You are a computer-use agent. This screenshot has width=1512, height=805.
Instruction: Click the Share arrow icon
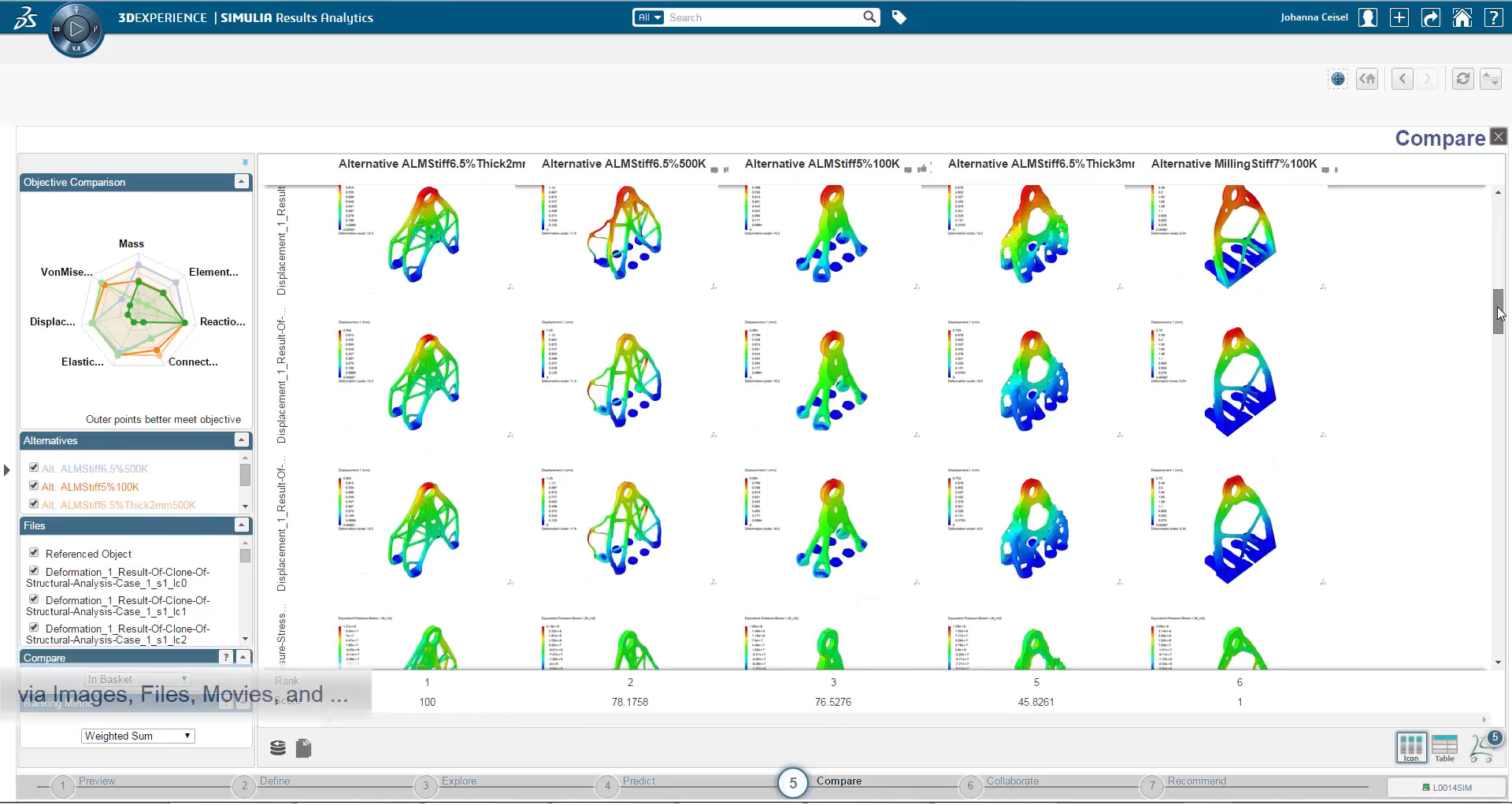pos(1430,17)
